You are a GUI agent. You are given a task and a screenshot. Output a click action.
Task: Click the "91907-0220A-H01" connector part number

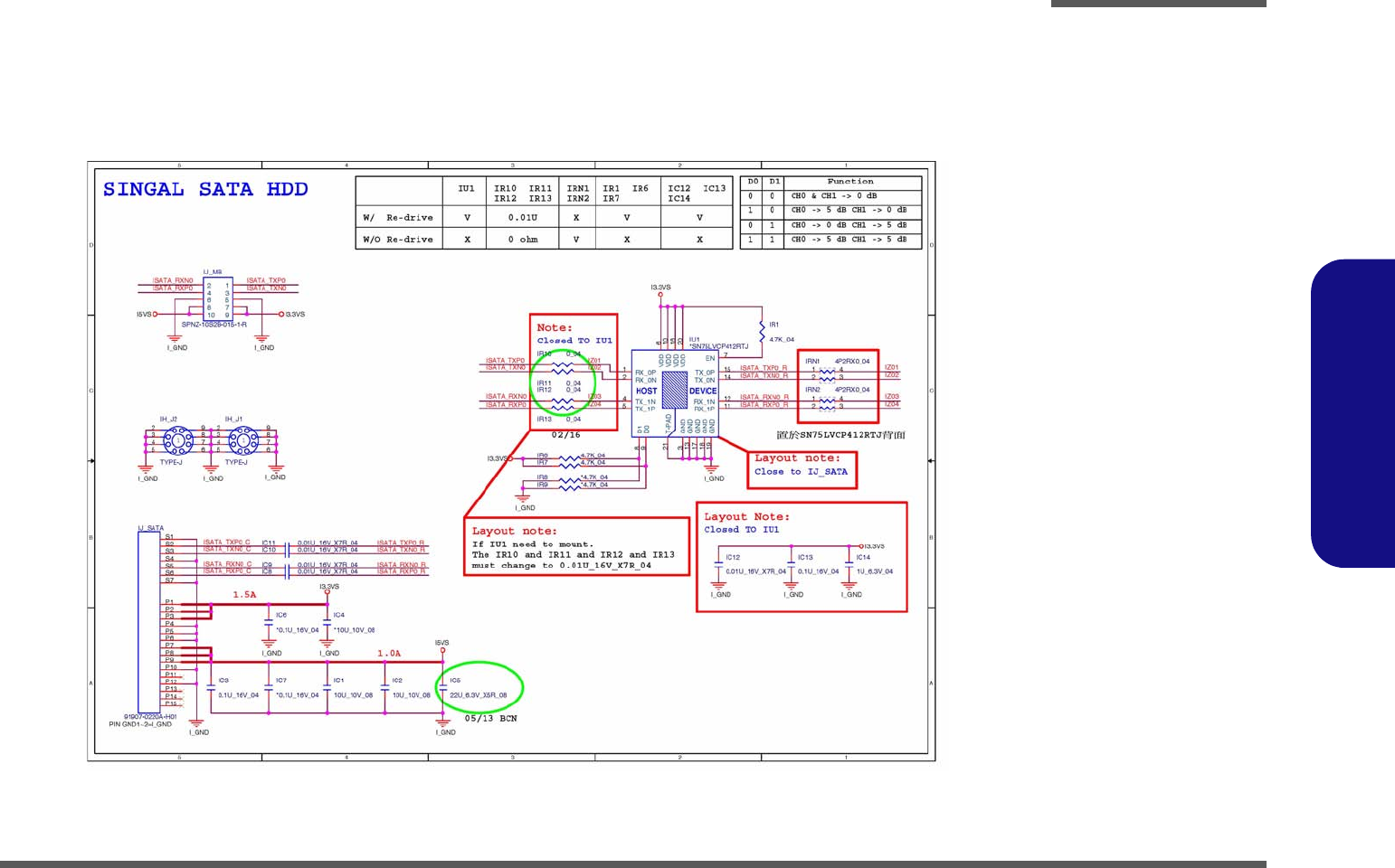coord(150,717)
